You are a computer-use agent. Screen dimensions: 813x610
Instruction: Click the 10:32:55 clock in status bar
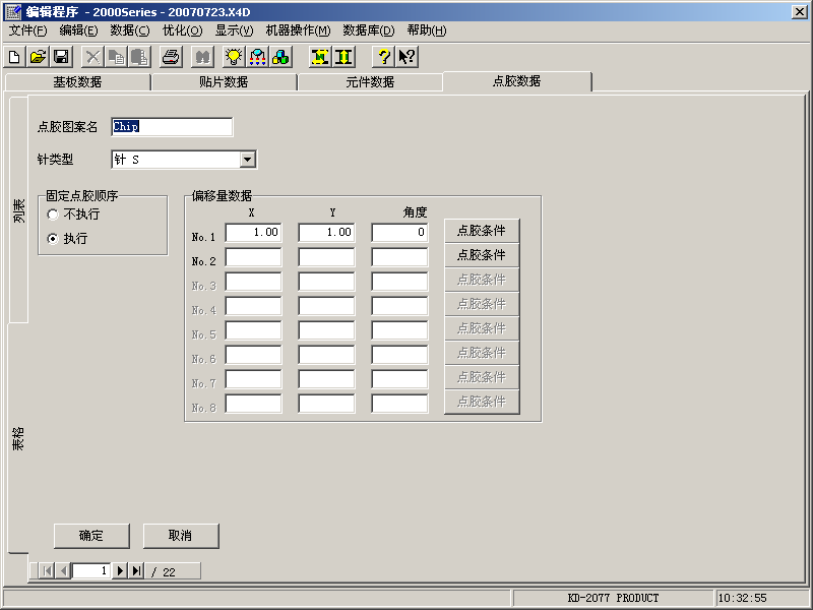click(742, 598)
